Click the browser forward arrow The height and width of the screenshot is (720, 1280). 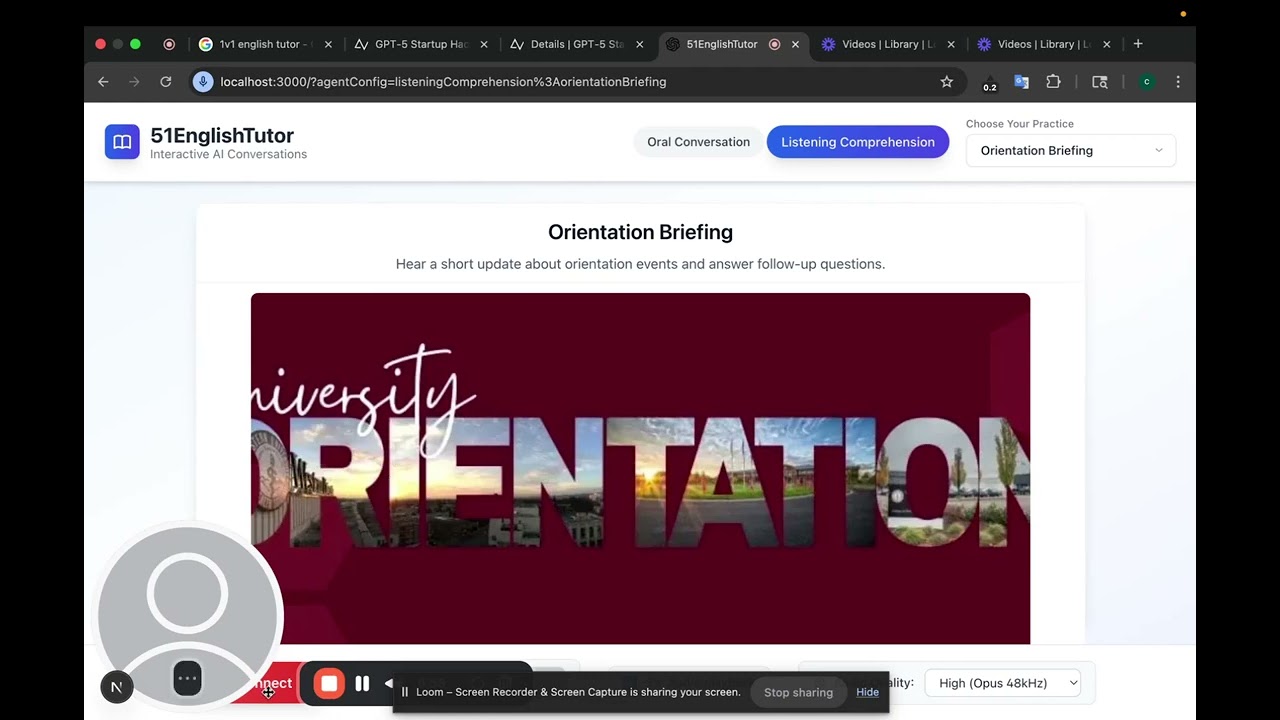tap(134, 82)
